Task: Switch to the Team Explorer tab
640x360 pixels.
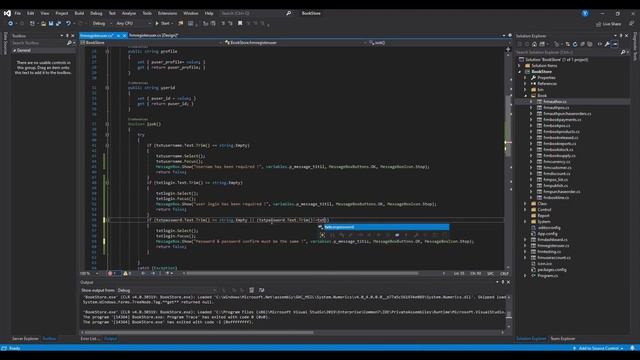Action: (562, 338)
